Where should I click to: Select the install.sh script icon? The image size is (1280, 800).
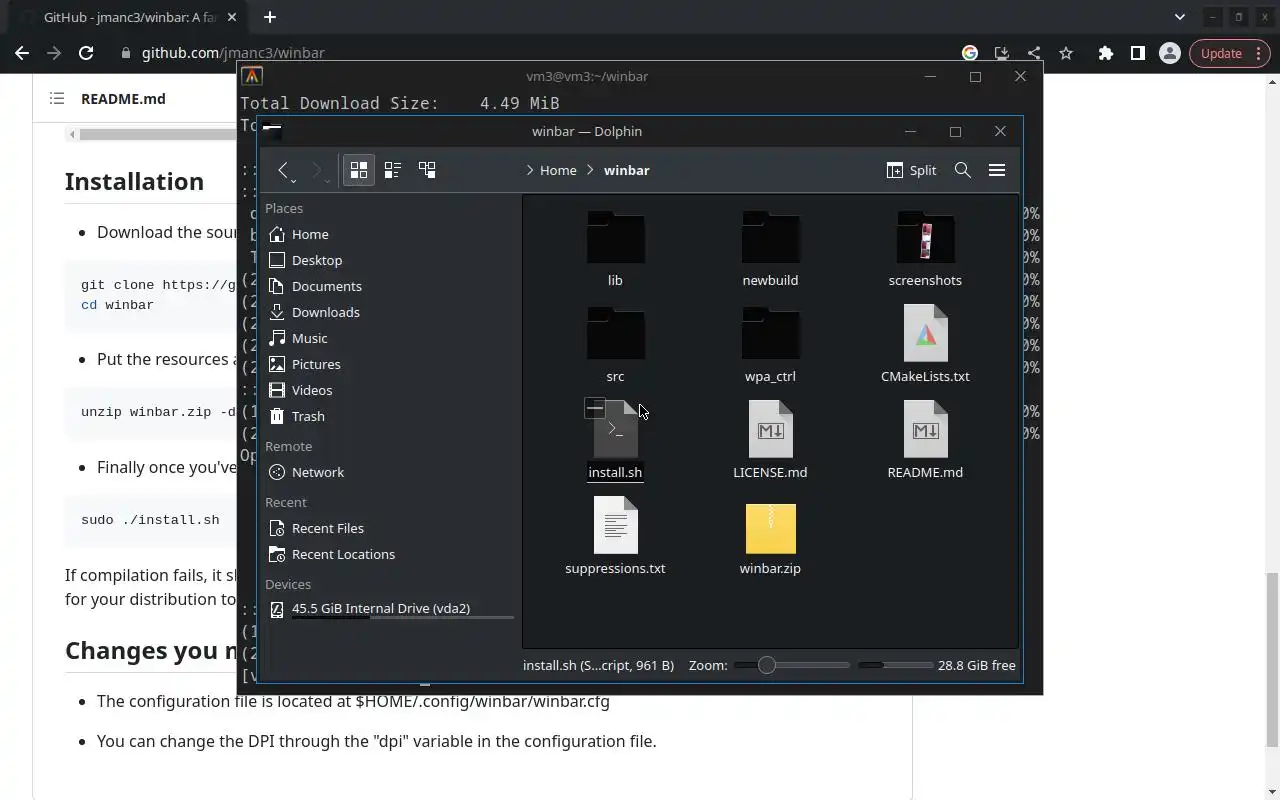tap(616, 430)
